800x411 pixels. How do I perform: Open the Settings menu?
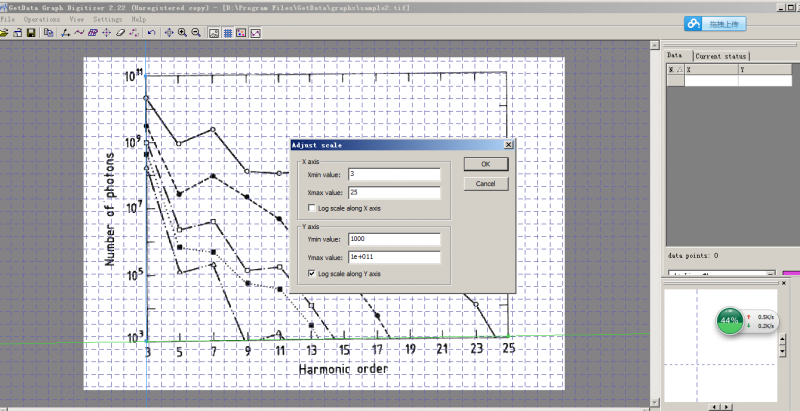pyautogui.click(x=108, y=19)
